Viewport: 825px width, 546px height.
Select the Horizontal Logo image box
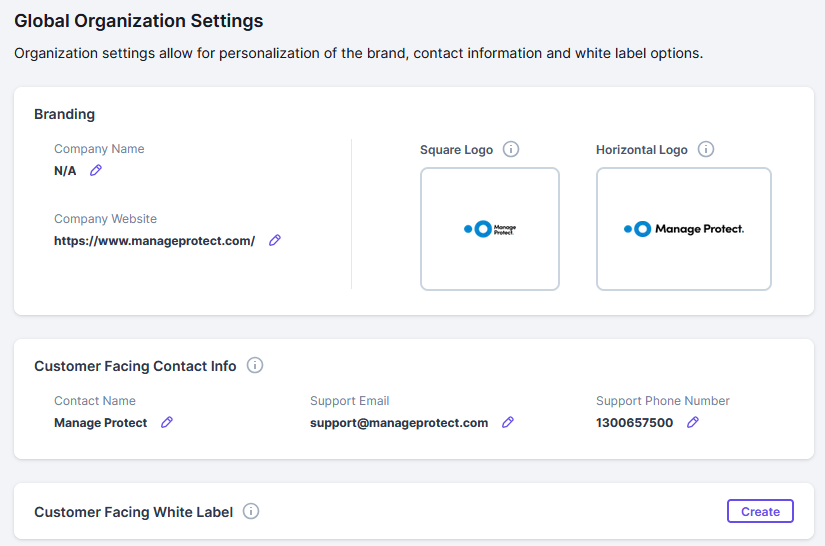click(684, 229)
